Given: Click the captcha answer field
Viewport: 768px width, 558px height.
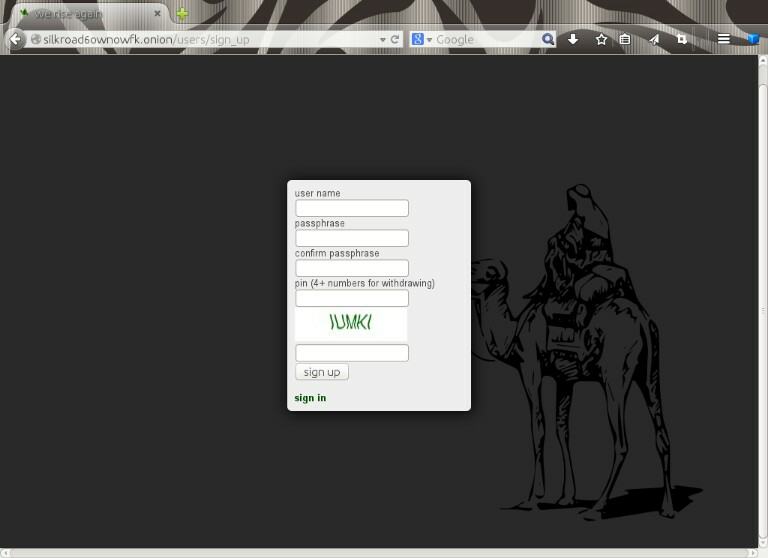Looking at the screenshot, I should tap(352, 353).
